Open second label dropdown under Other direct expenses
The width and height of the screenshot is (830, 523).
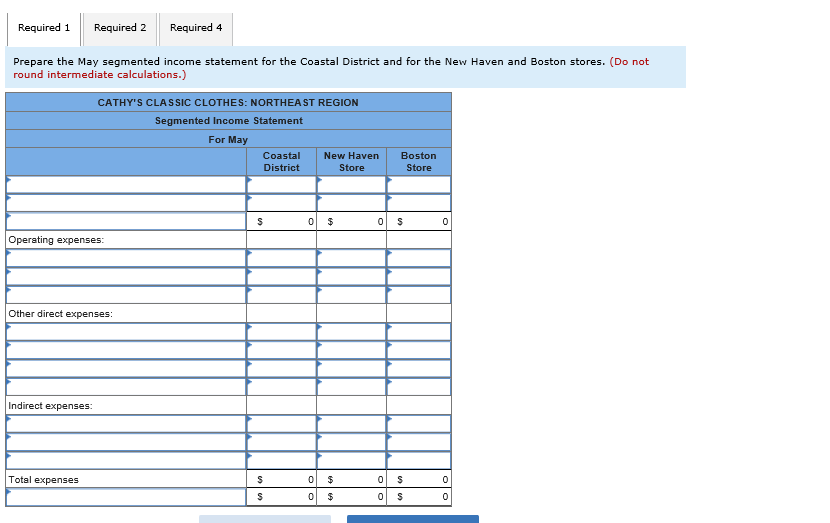(x=126, y=350)
